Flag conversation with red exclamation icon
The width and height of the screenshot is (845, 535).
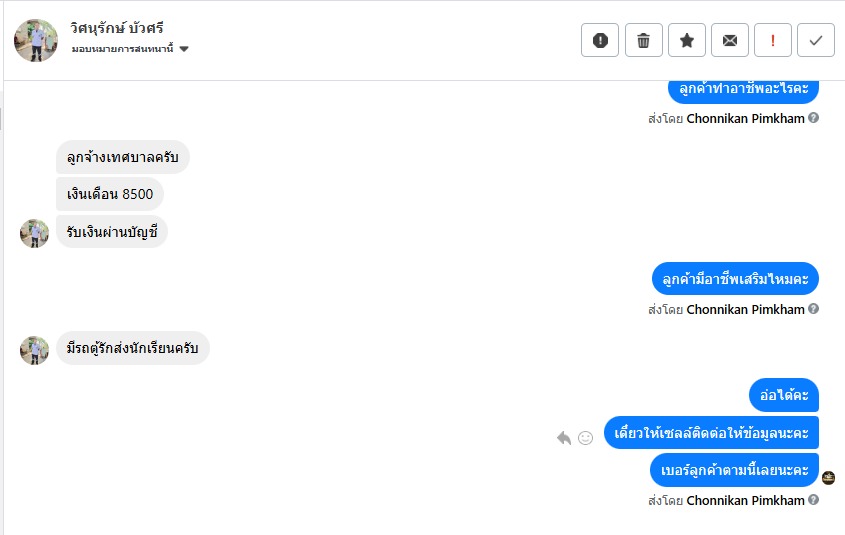[x=773, y=40]
